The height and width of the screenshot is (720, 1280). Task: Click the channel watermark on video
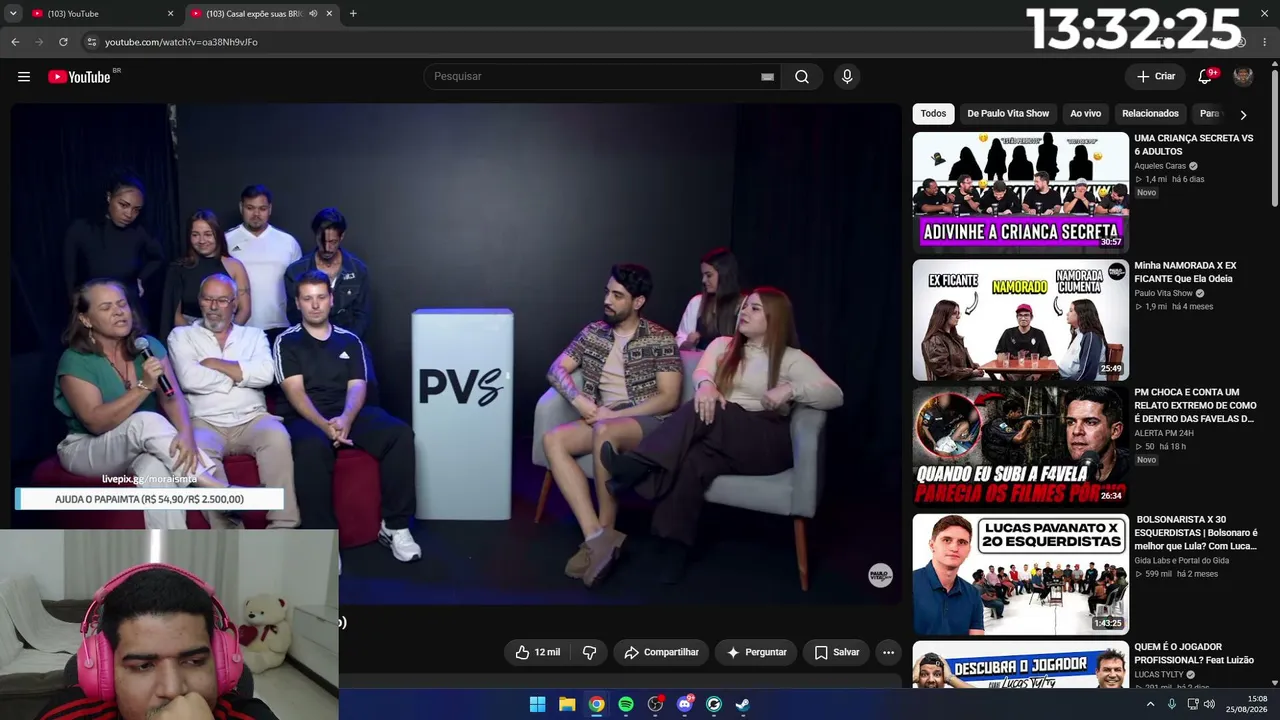pos(880,575)
